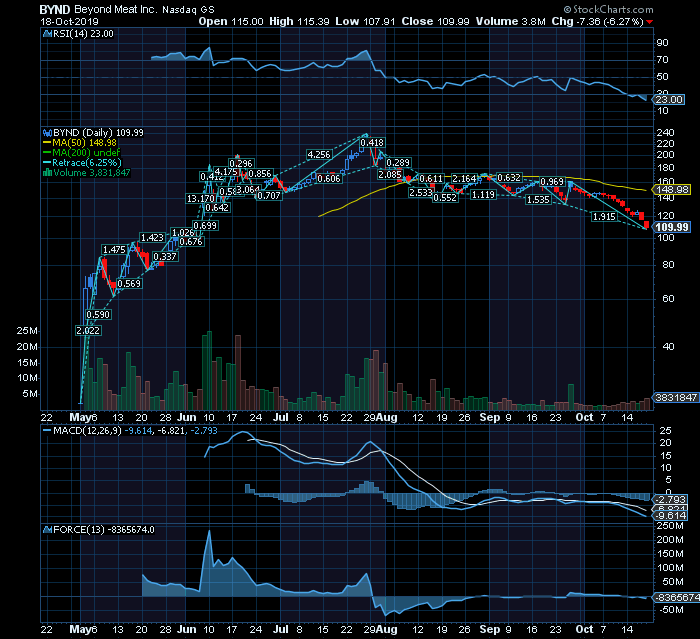Viewport: 700px width, 639px height.
Task: Click the 0.606 retracement label
Action: click(x=329, y=179)
